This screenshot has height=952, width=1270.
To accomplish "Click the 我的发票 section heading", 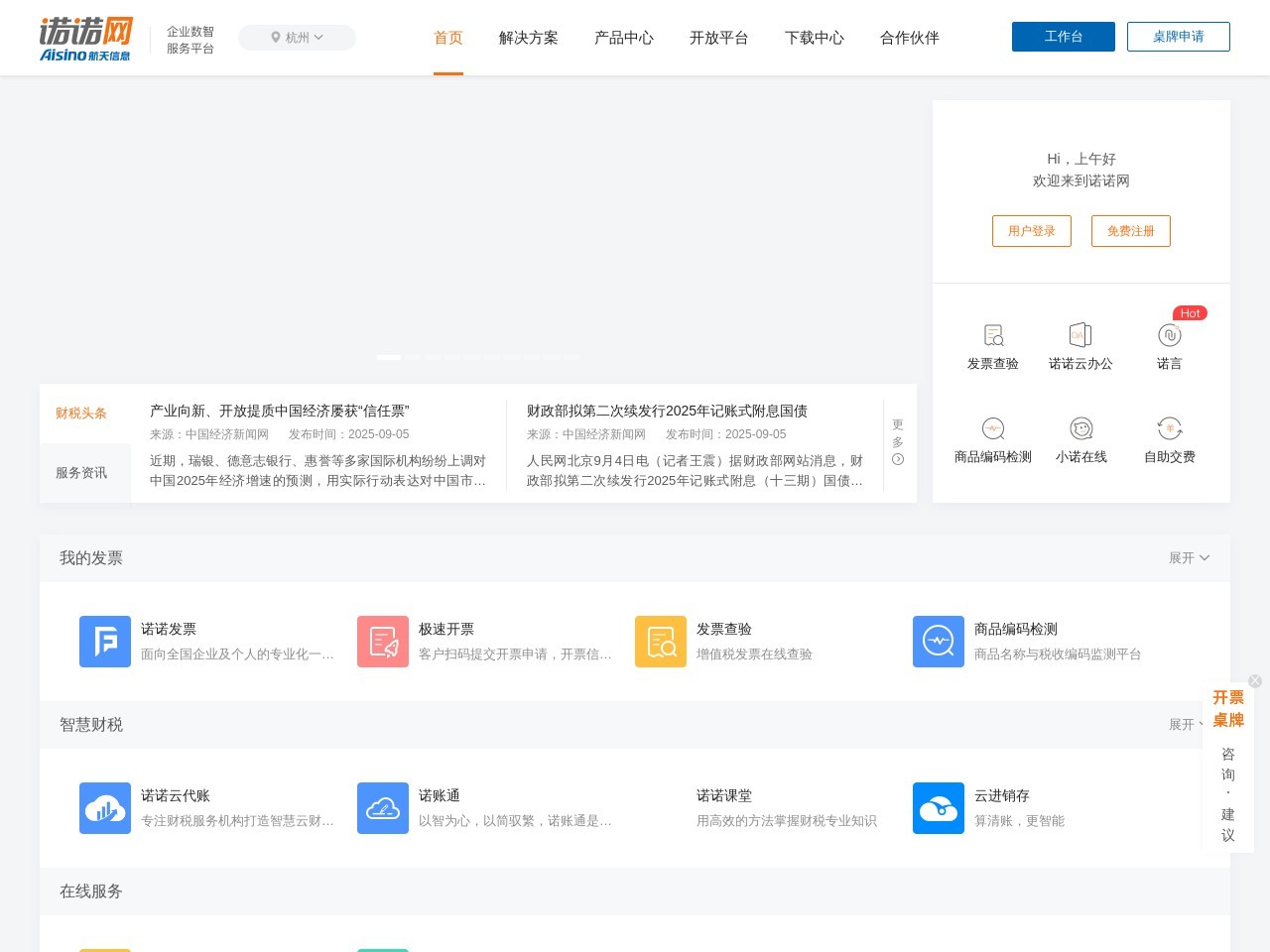I will coord(91,558).
